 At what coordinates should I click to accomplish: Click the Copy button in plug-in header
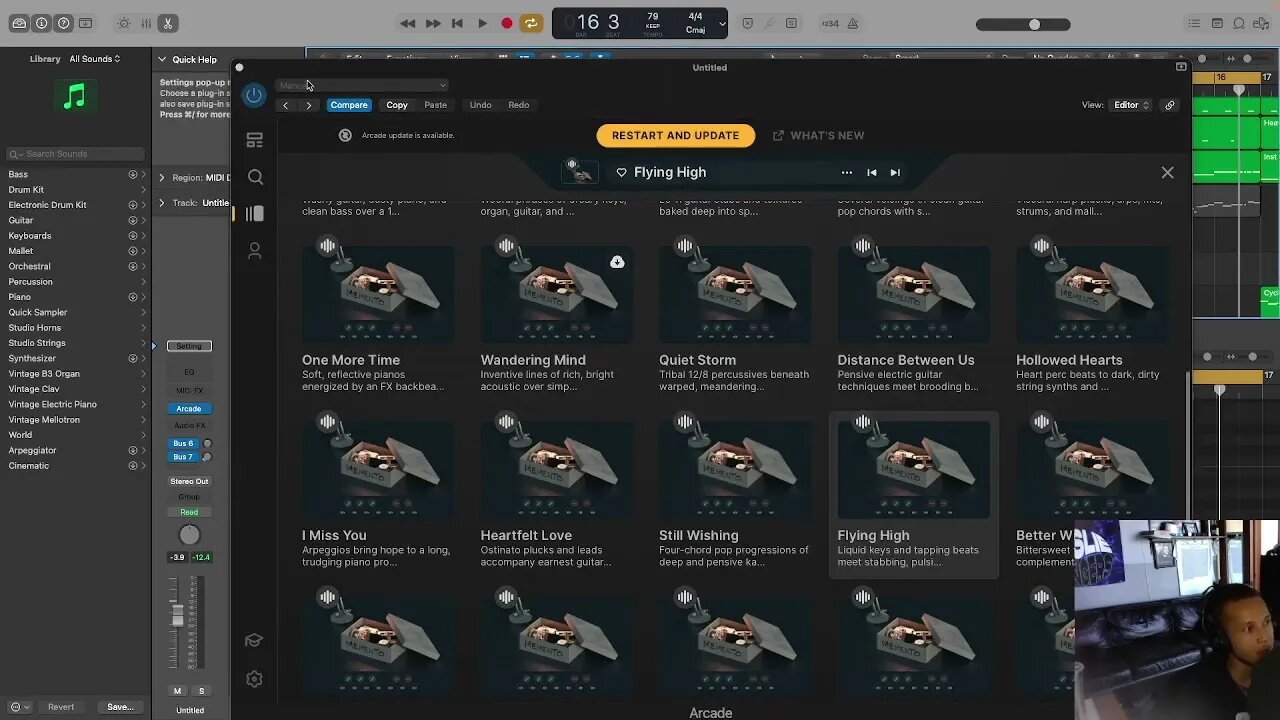(x=397, y=105)
